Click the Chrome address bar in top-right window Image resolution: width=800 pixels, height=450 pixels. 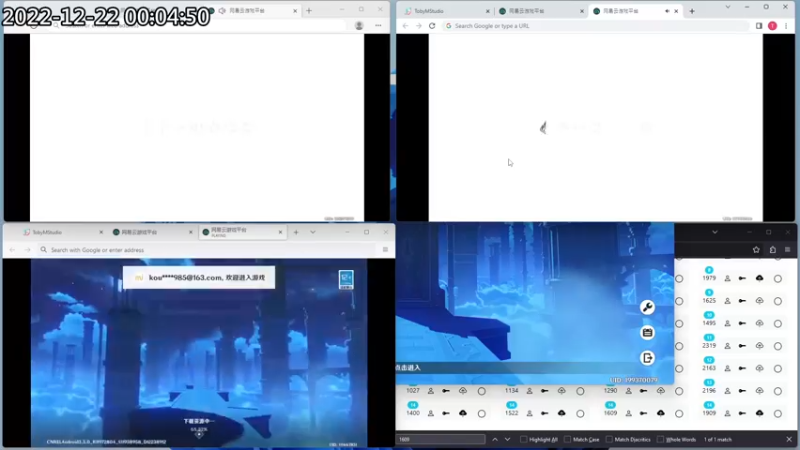click(x=594, y=26)
